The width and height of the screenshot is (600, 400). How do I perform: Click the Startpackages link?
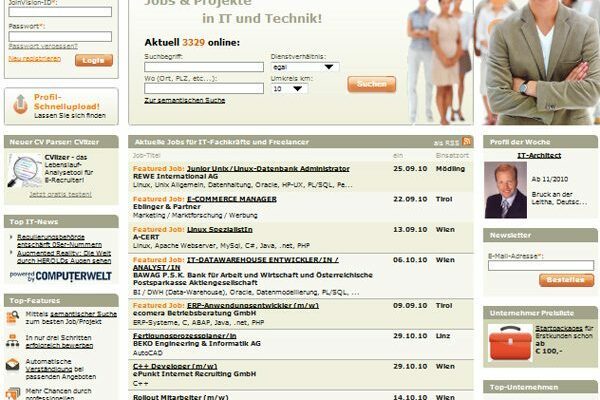559,328
